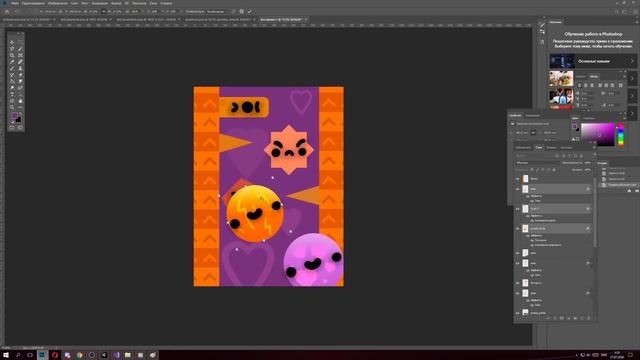This screenshot has width=640, height=360.
Task: Select the Blur tool
Action: (x=20, y=81)
